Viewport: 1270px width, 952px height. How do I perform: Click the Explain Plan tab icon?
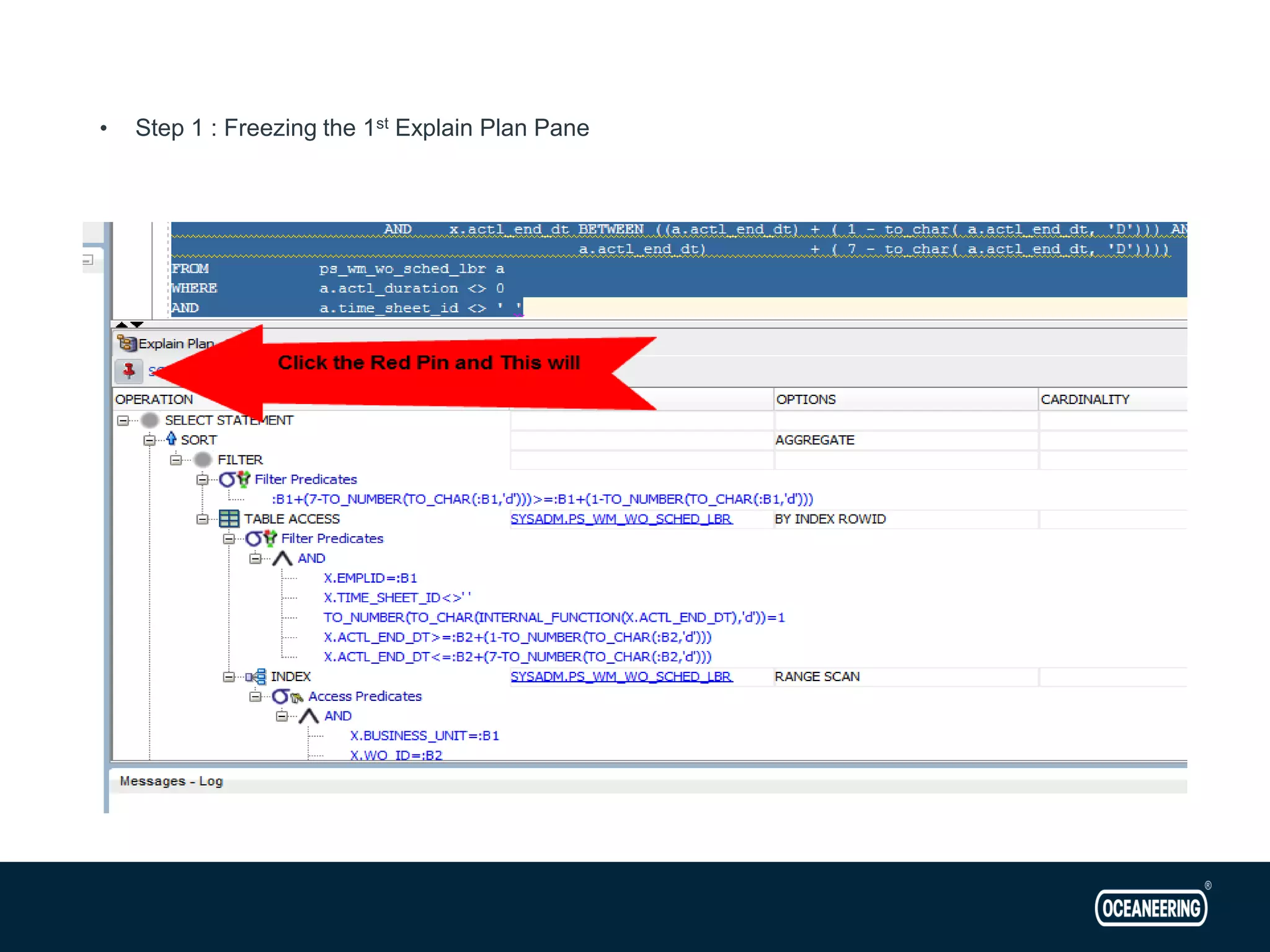(127, 343)
